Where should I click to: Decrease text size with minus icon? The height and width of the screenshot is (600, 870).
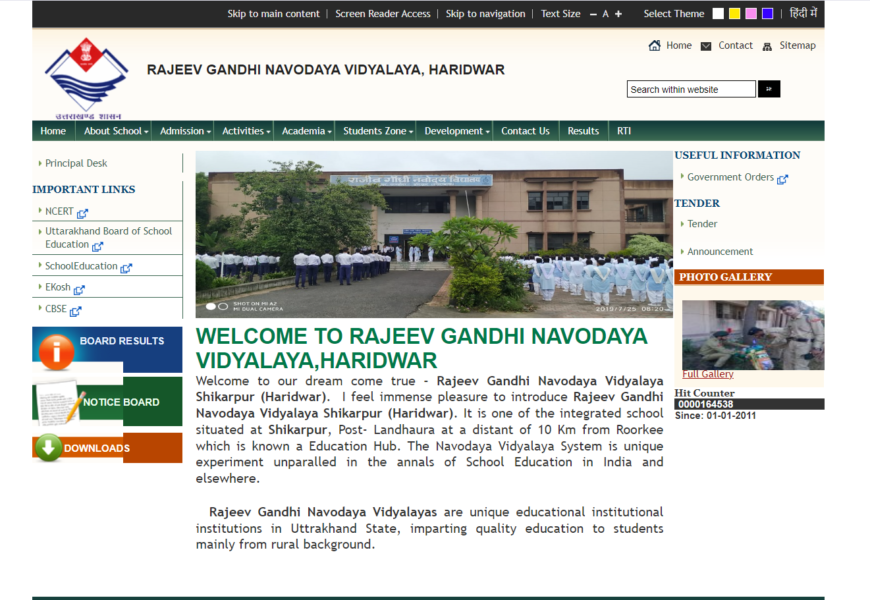[593, 14]
